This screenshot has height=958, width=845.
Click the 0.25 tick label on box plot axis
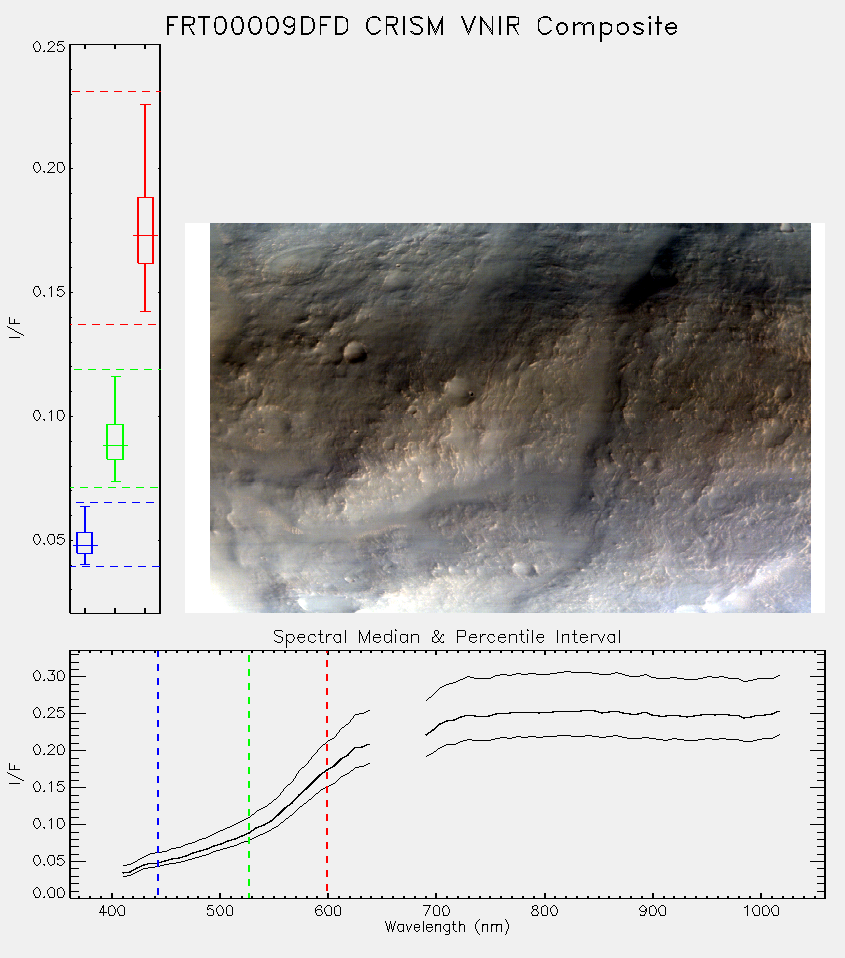(49, 46)
